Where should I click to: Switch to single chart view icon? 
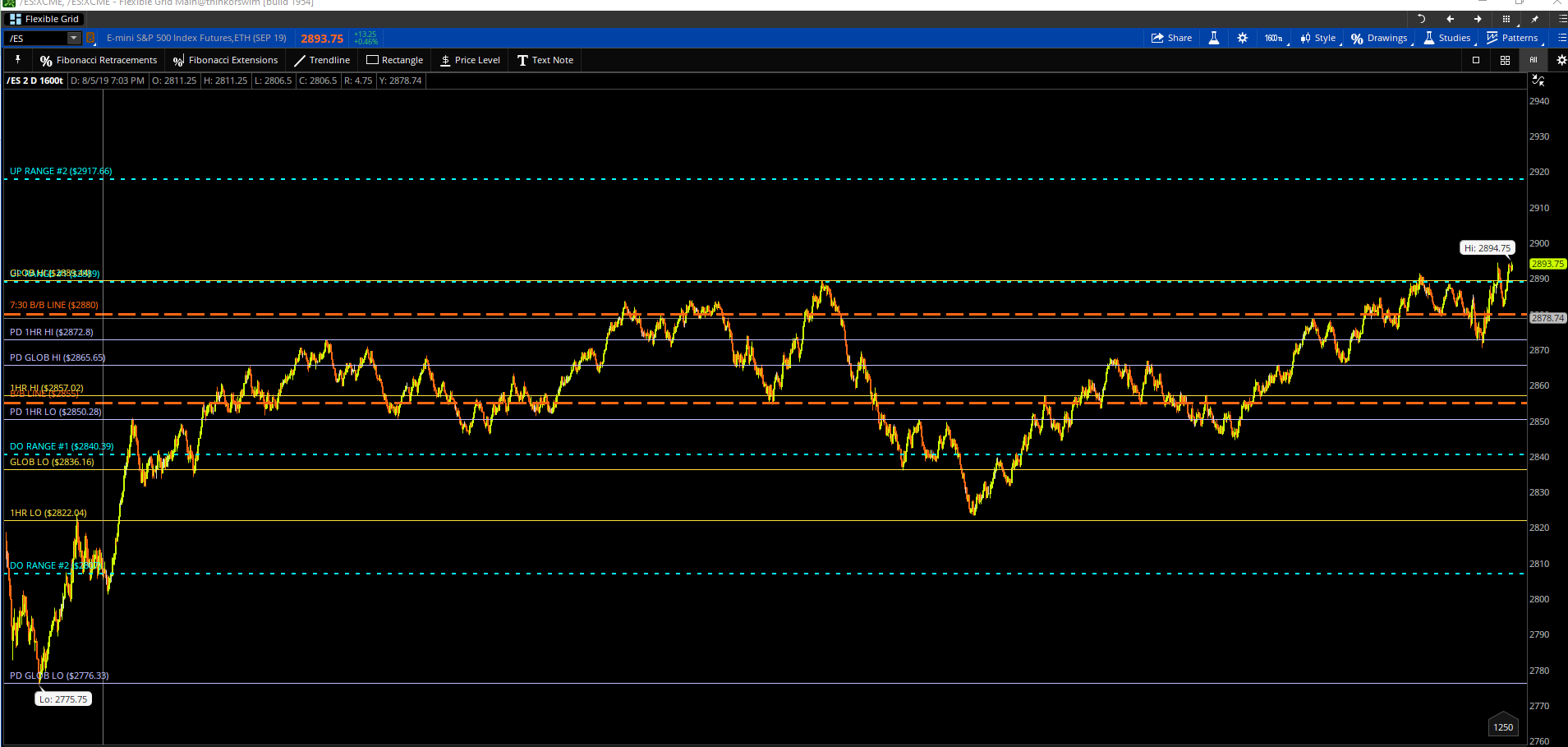1476,60
